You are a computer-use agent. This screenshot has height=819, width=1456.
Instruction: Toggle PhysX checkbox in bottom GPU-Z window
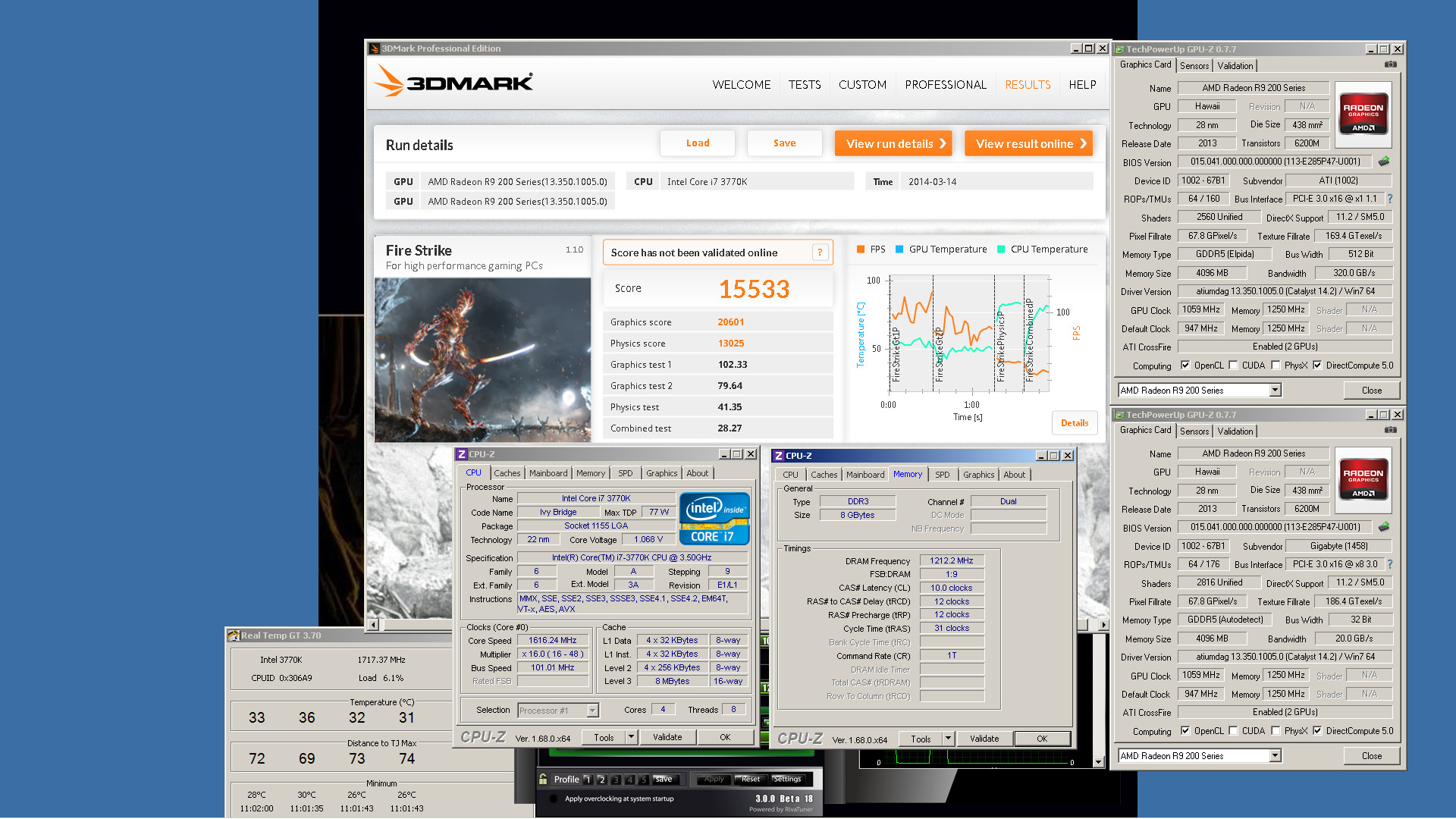[1276, 731]
